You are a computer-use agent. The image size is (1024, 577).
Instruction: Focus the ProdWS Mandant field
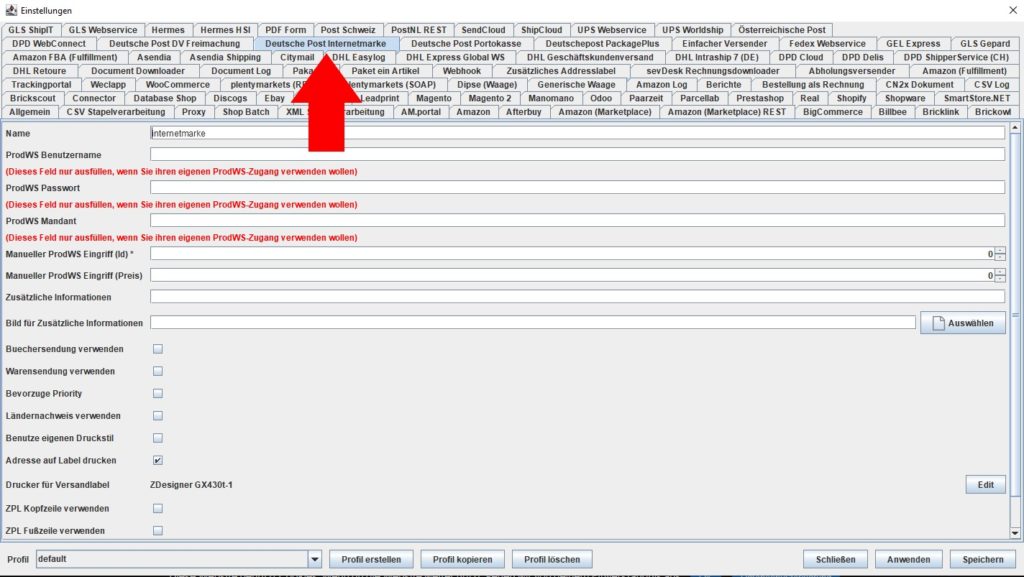point(577,221)
